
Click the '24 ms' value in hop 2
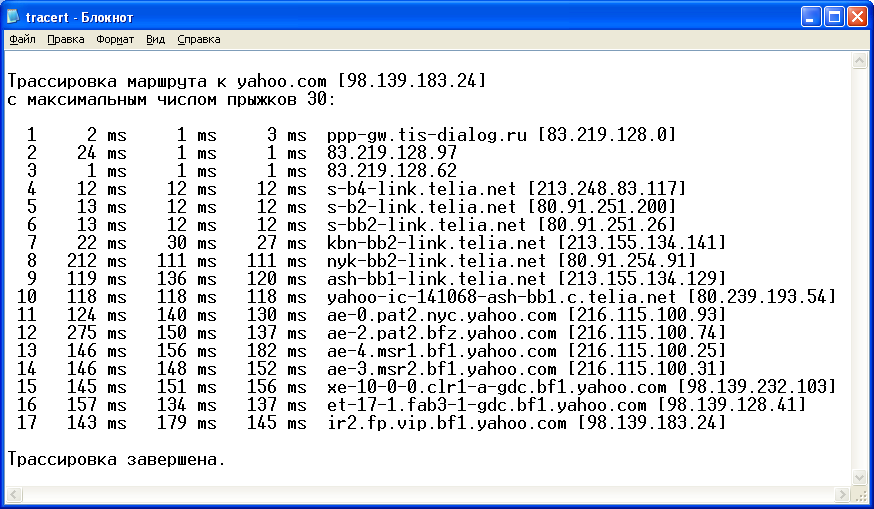(x=101, y=153)
